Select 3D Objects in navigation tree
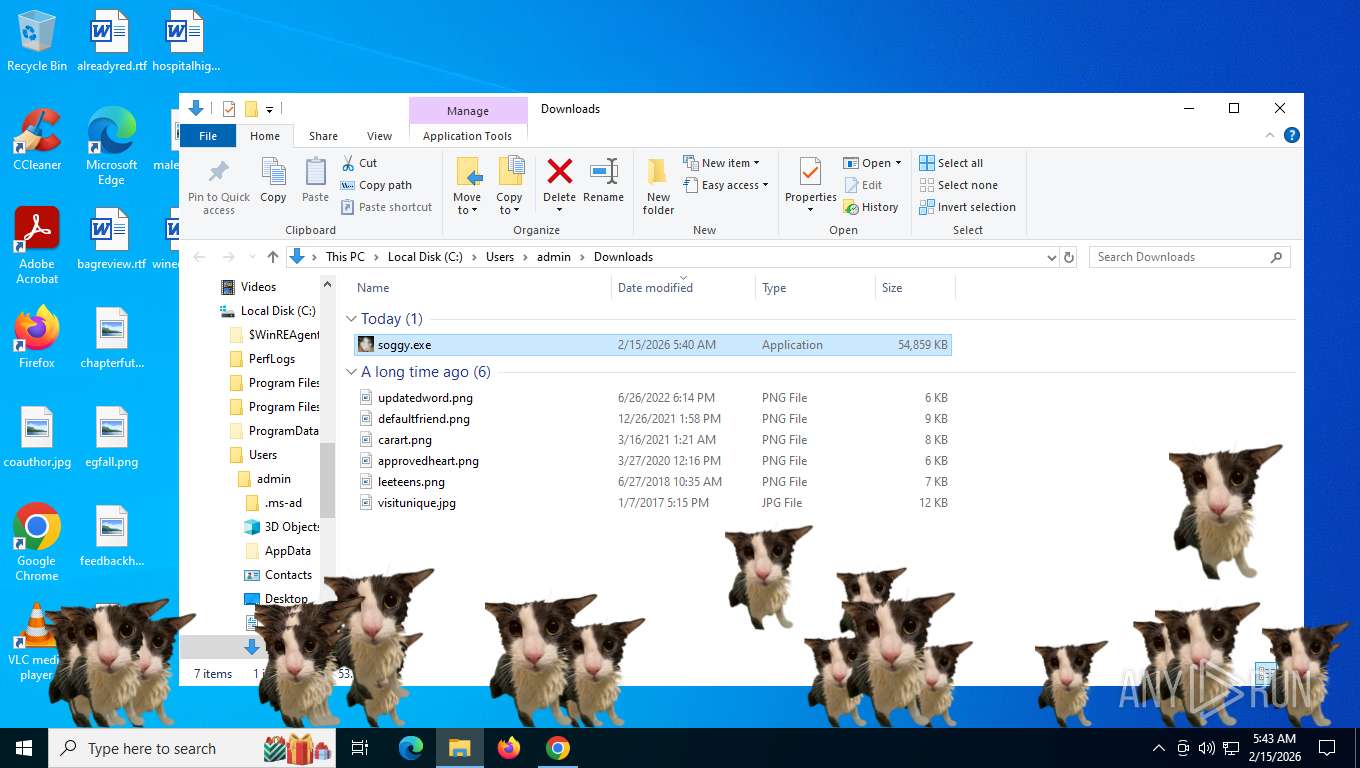 tap(282, 527)
